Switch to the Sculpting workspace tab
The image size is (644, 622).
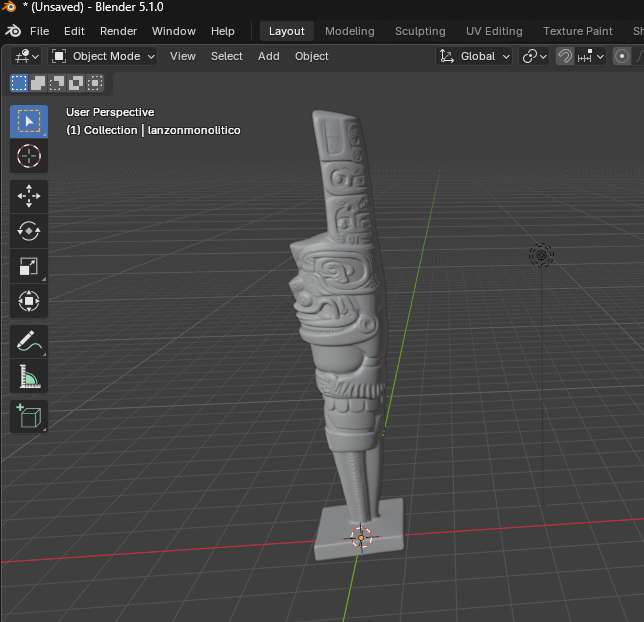420,31
